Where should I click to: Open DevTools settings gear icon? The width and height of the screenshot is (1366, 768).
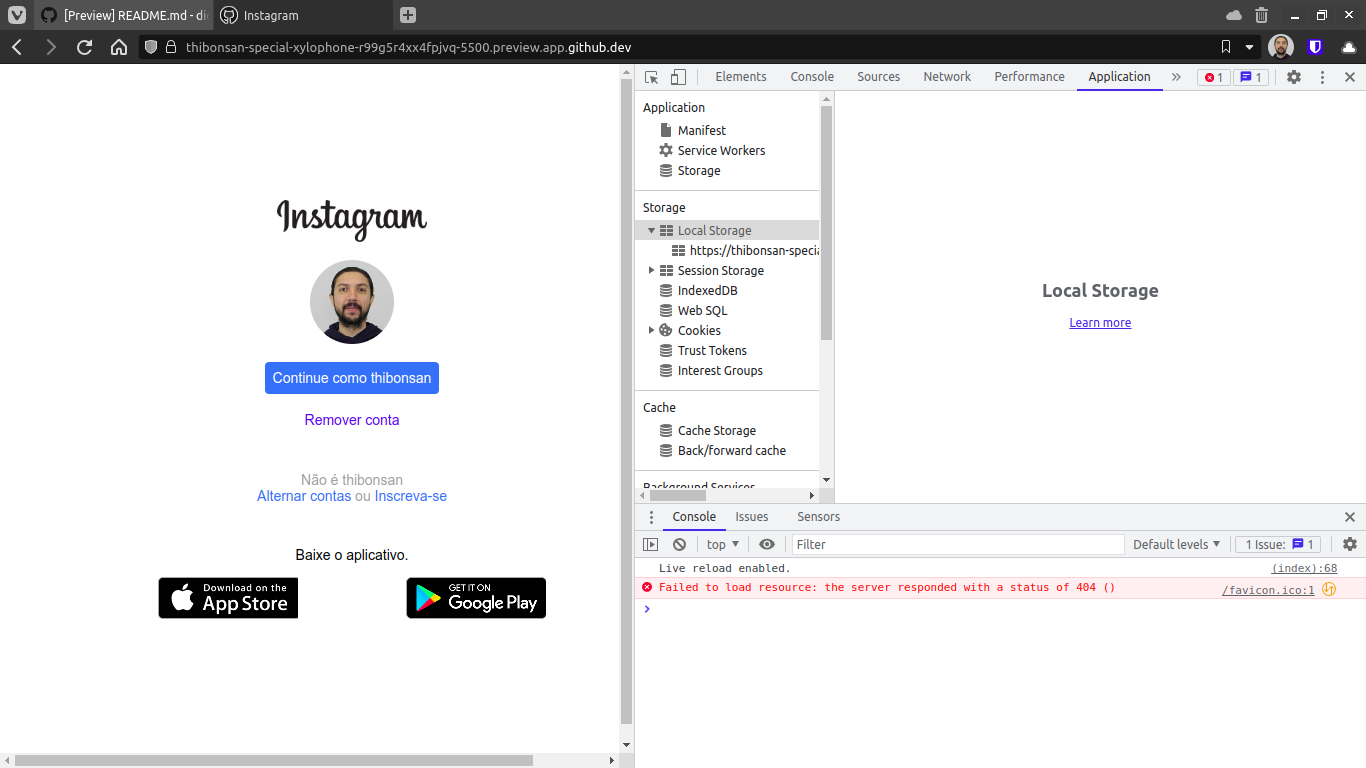1294,77
